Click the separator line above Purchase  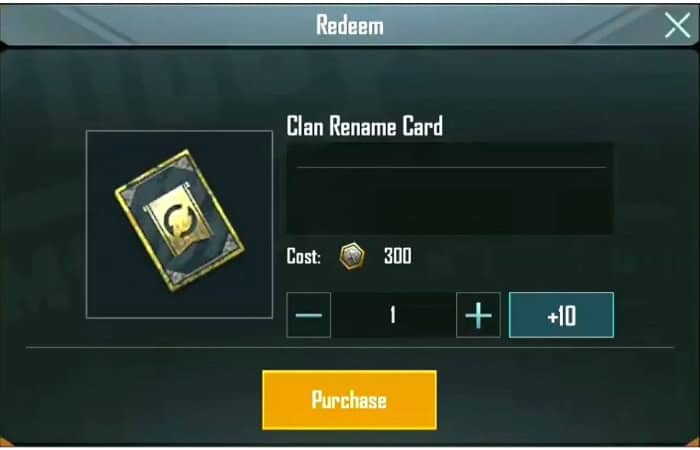[x=350, y=347]
